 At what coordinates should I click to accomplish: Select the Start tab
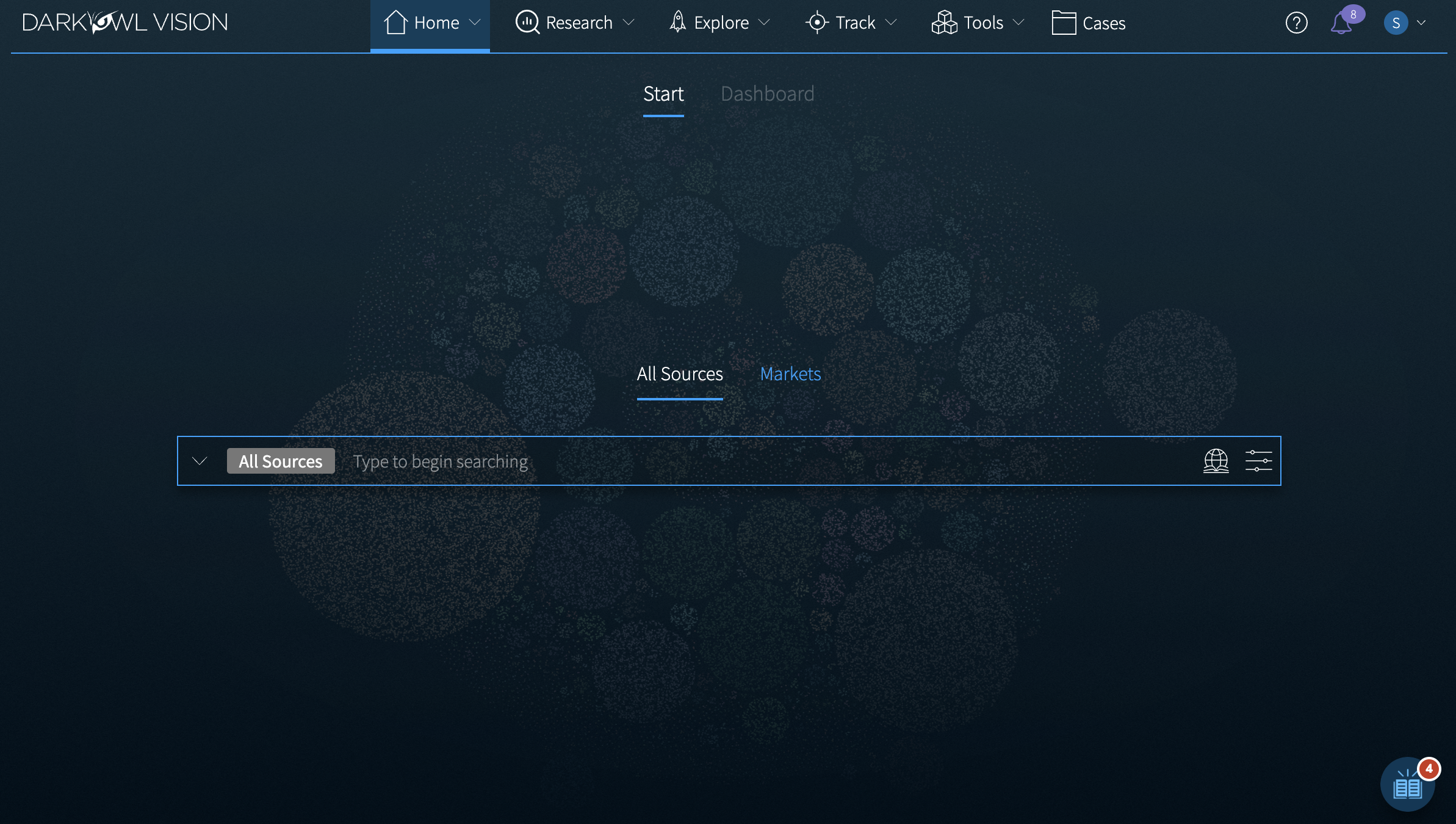pos(663,94)
